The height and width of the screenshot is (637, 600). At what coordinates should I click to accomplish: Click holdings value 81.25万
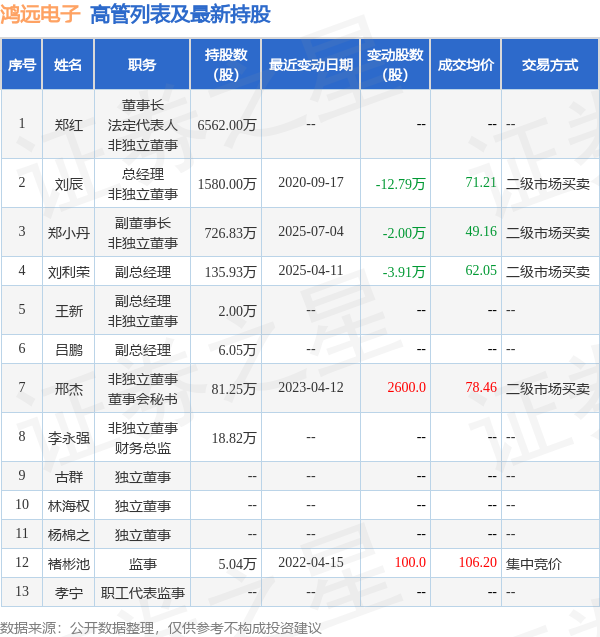234,389
